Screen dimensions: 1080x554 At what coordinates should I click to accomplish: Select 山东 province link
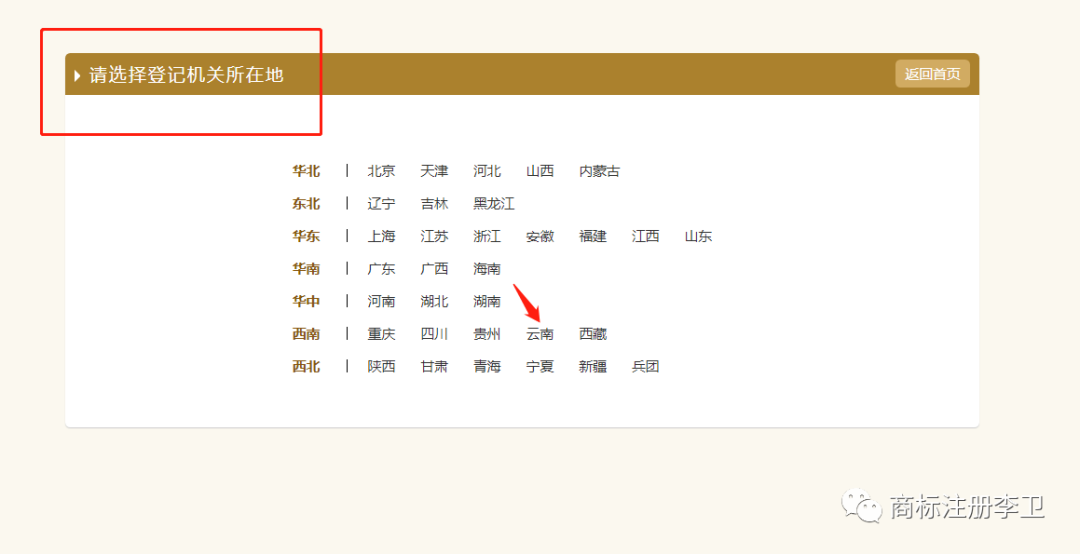(x=698, y=236)
